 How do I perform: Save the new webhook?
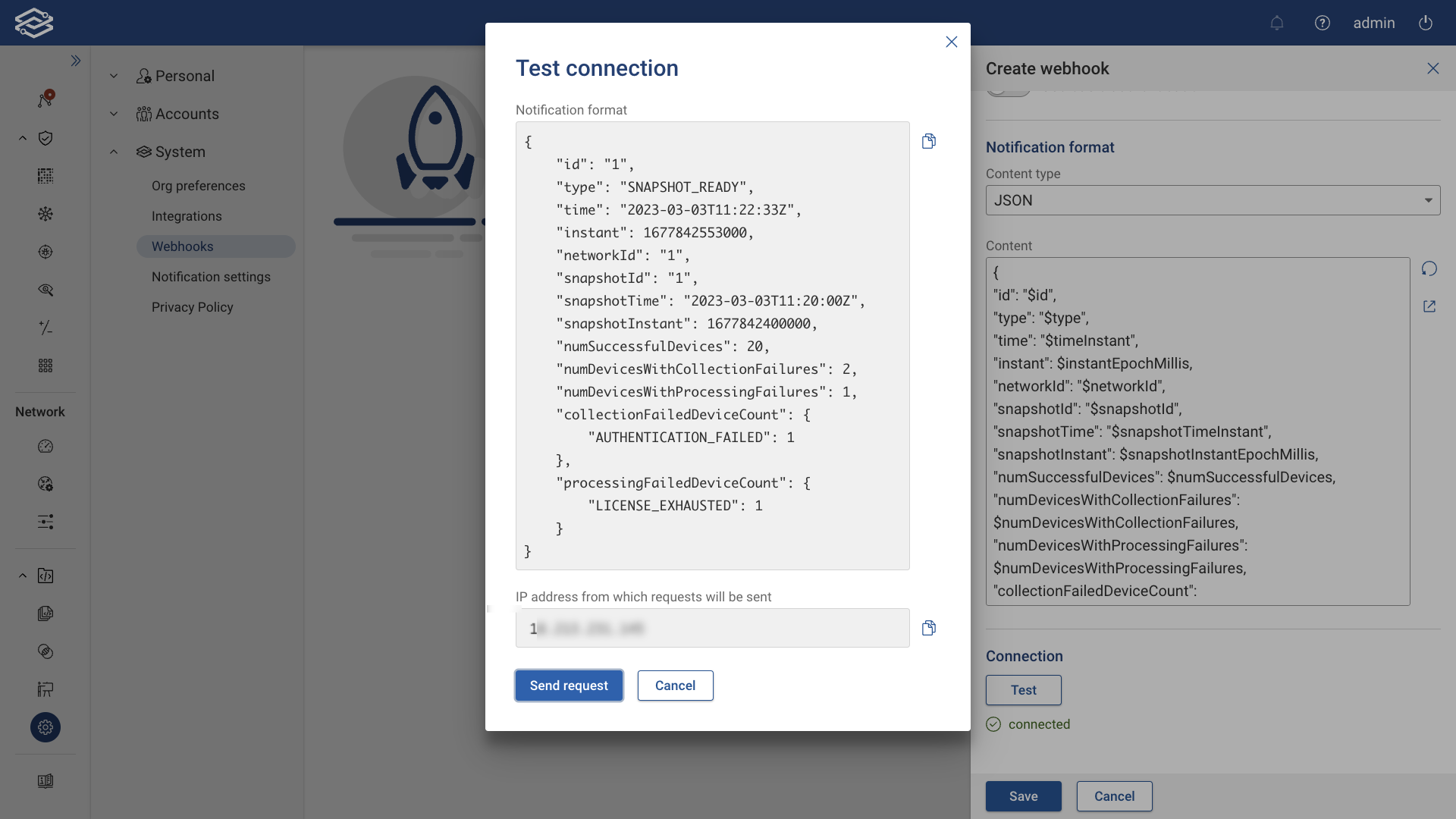(x=1023, y=796)
